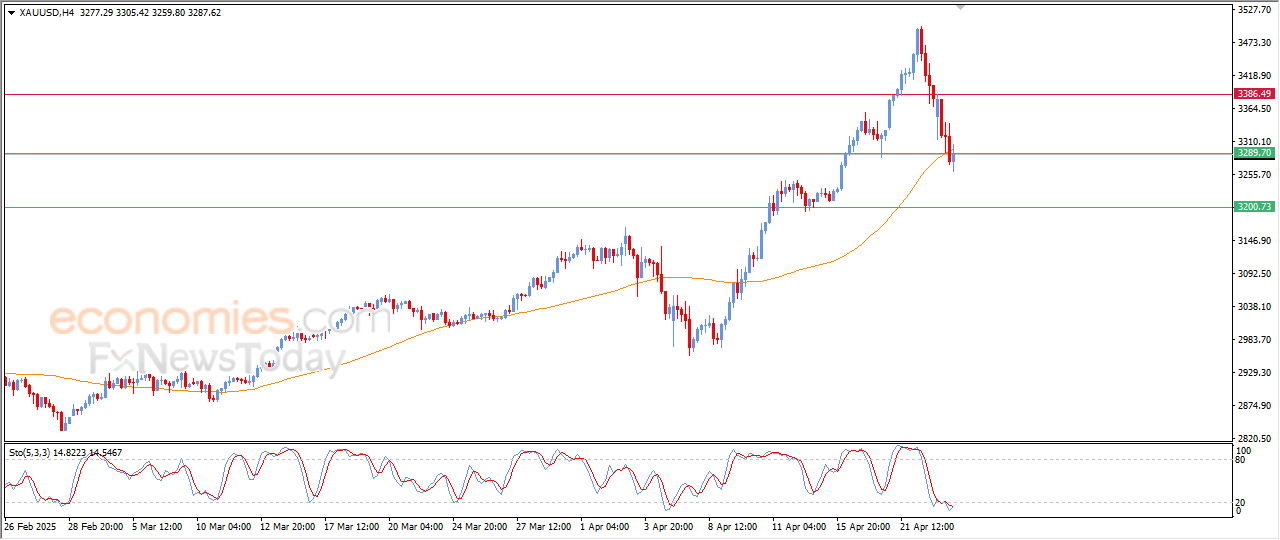Click the 3255.70 value on price scale

[x=1253, y=175]
